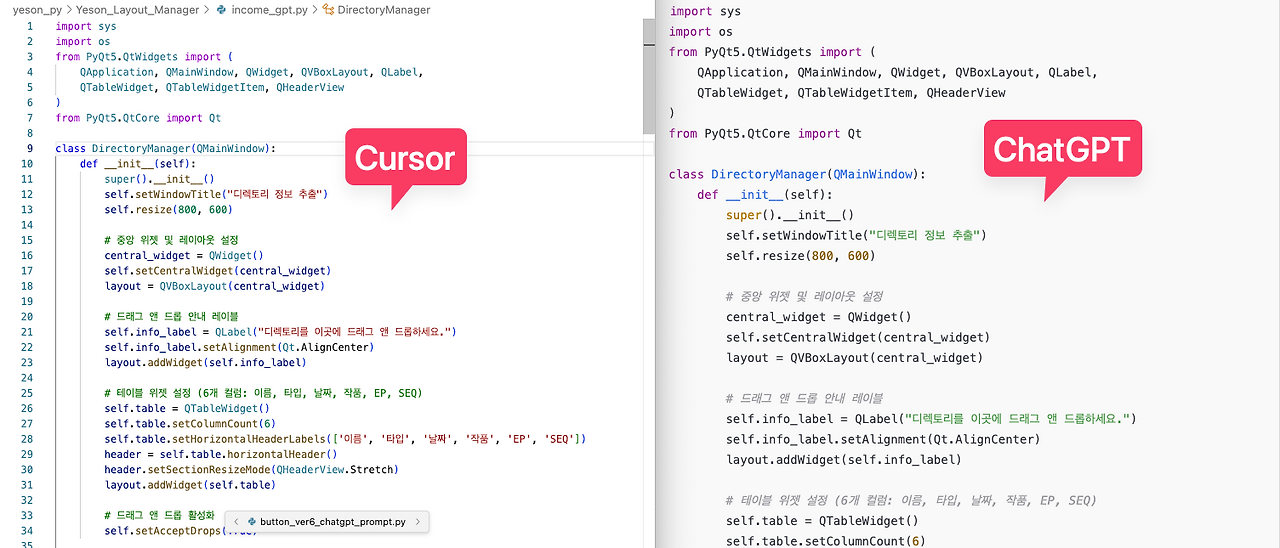Viewport: 1280px width, 548px height.
Task: Click the Python file icon beside income_gpt.py breadcrumb
Action: [221, 10]
